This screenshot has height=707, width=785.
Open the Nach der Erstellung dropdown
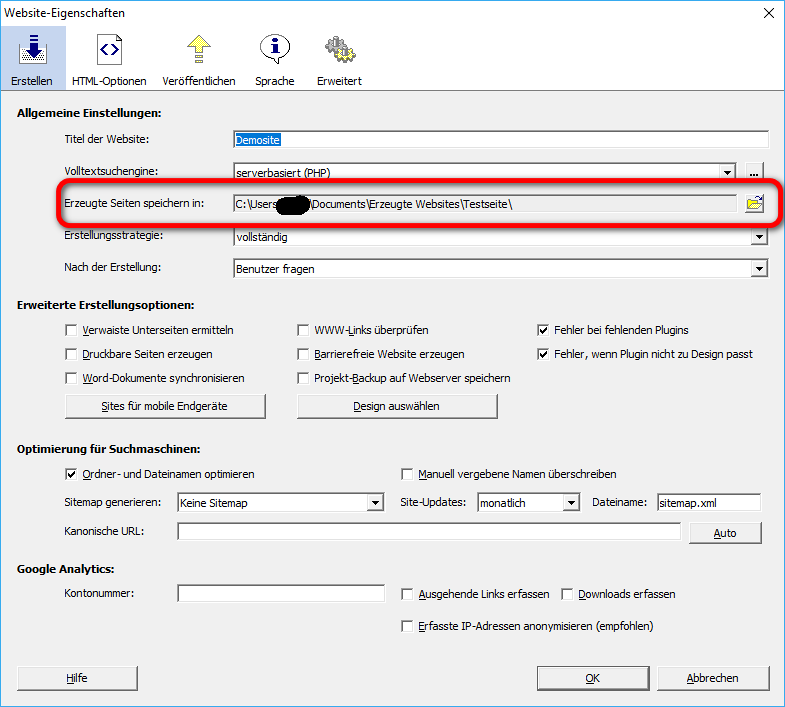760,269
